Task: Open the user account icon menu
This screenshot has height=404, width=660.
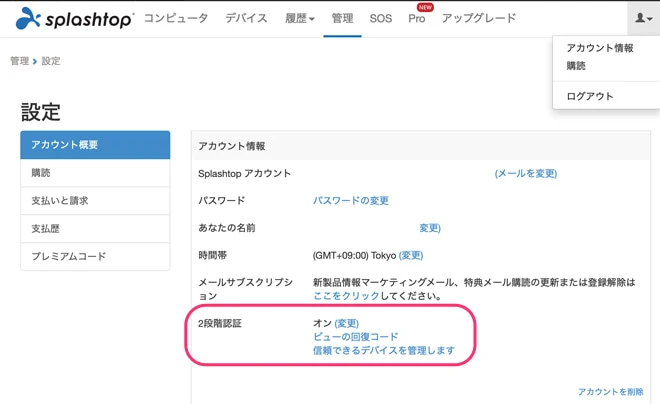Action: pyautogui.click(x=642, y=18)
